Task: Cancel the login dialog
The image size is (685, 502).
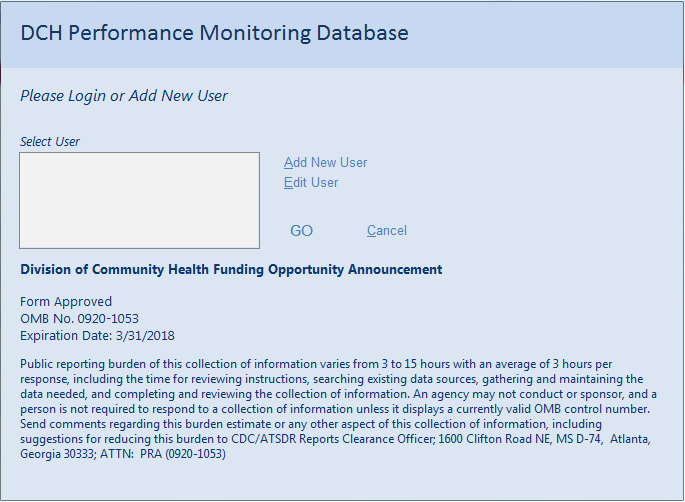Action: coord(386,231)
